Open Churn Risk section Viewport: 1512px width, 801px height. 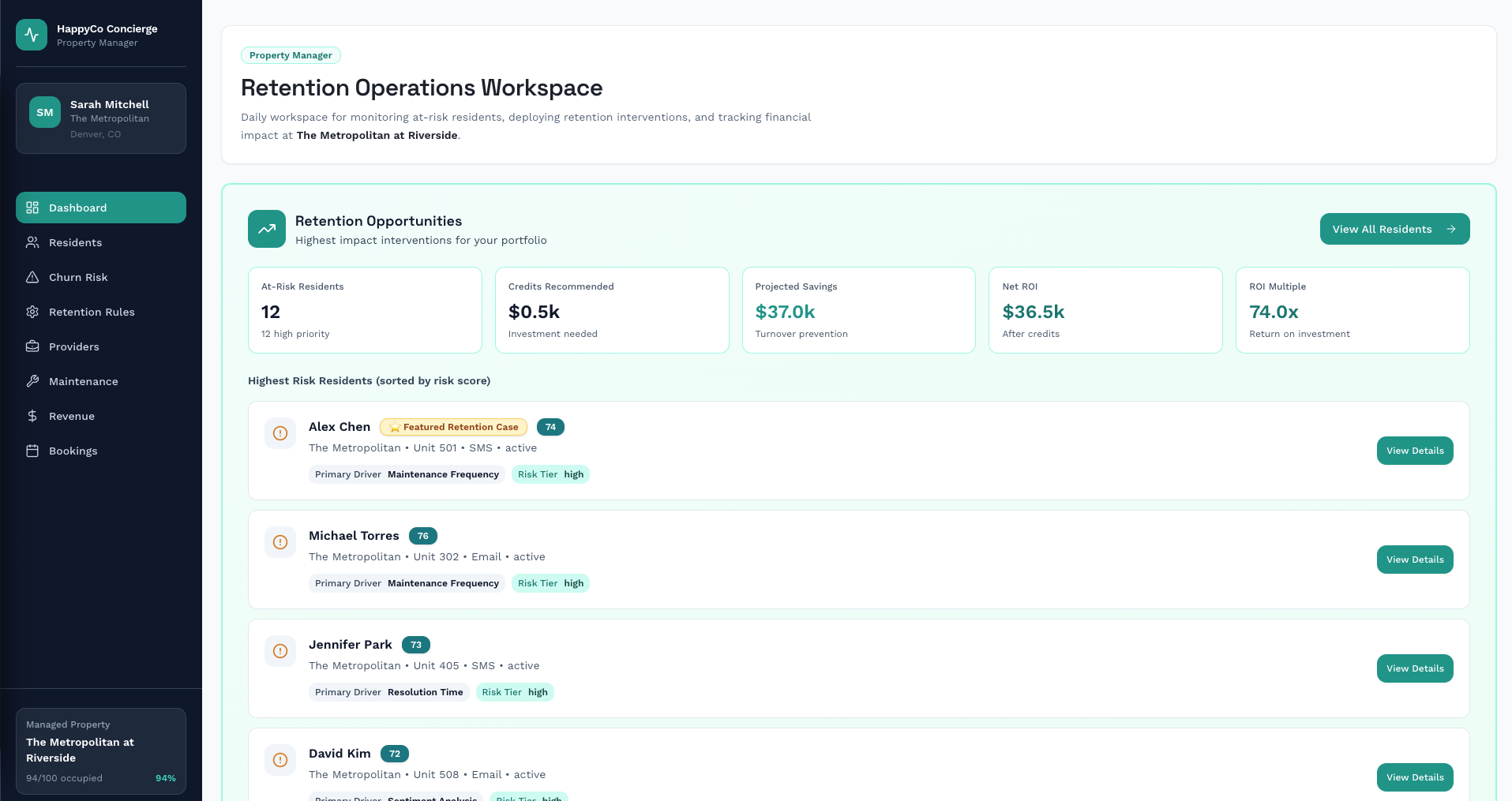pyautogui.click(x=101, y=277)
